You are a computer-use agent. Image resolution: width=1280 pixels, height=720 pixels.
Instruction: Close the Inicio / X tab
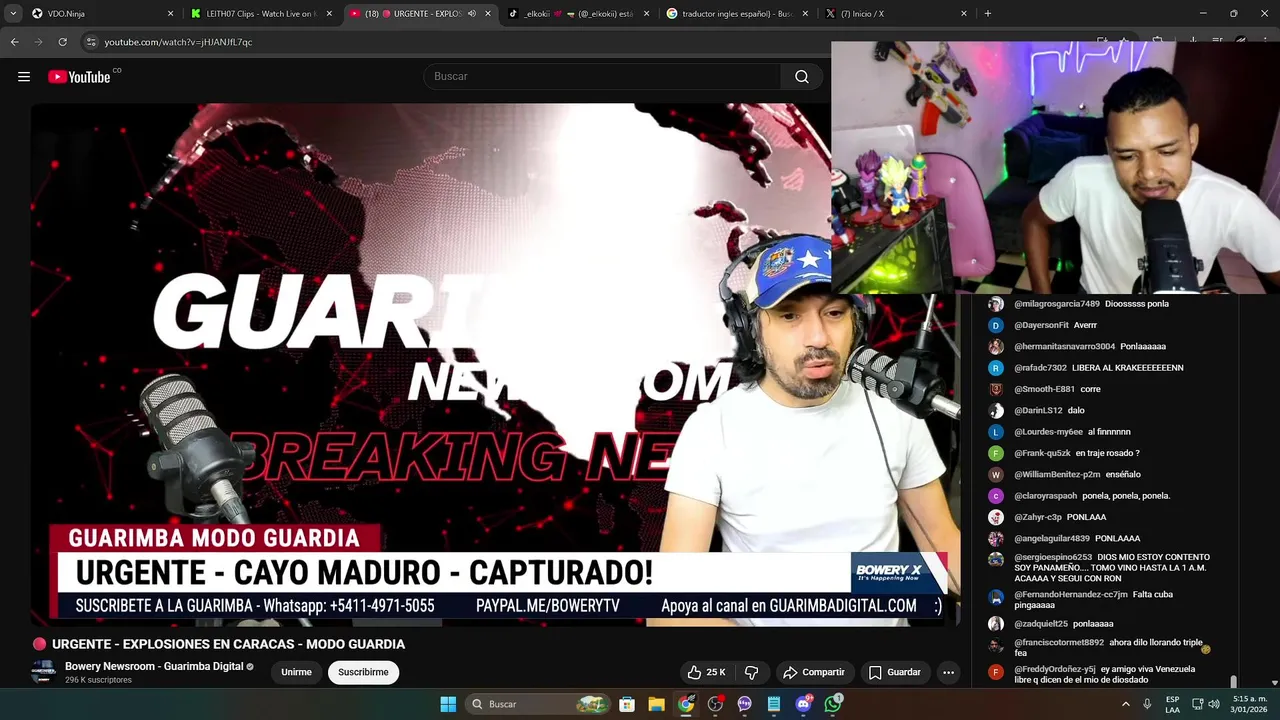click(964, 14)
